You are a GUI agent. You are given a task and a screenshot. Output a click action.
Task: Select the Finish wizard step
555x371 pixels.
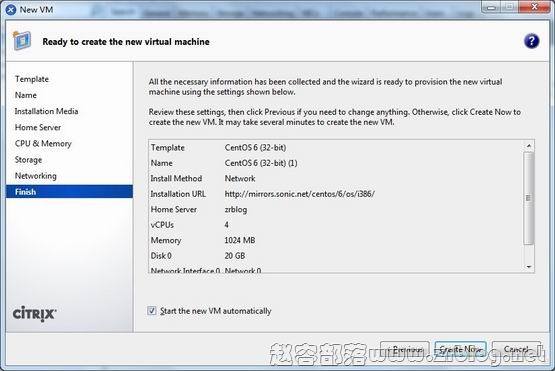click(69, 192)
